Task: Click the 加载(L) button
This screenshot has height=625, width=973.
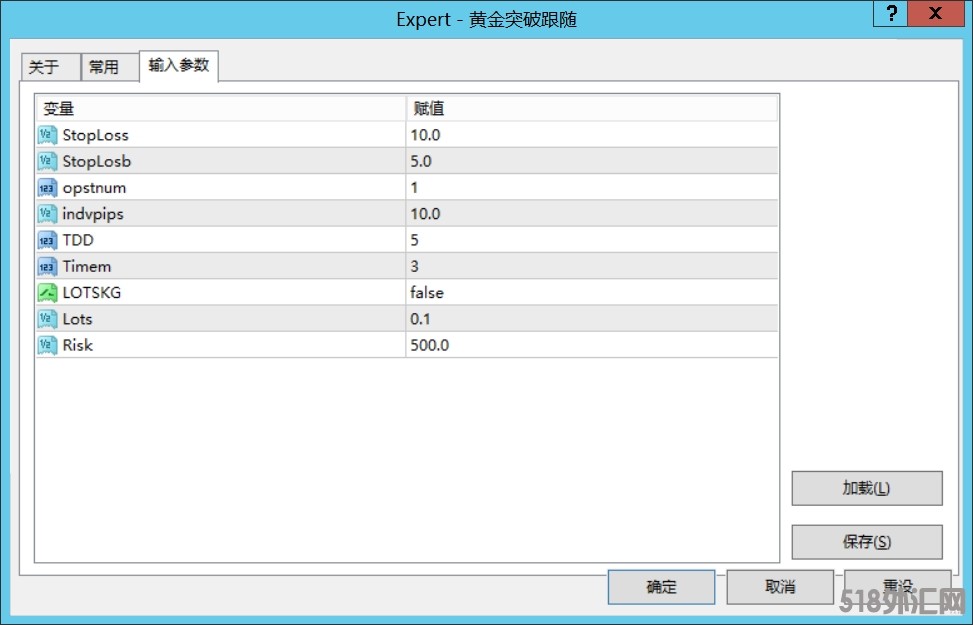Action: (866, 488)
